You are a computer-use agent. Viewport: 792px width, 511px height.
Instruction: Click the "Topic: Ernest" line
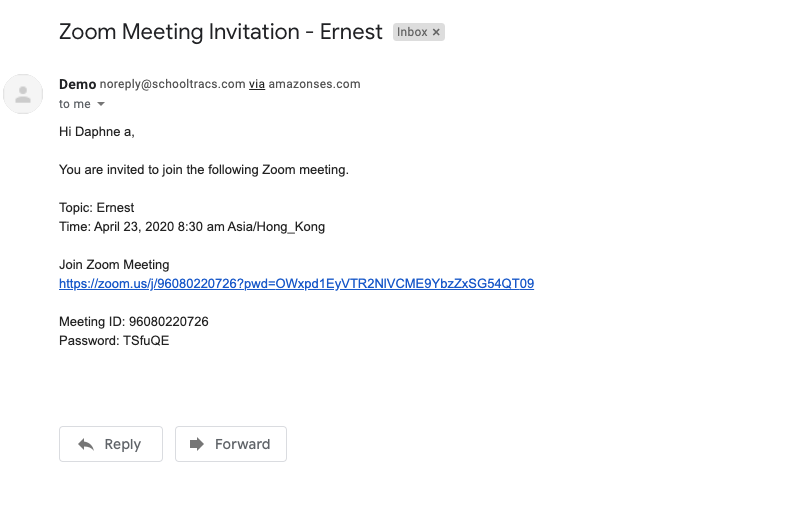click(x=97, y=208)
